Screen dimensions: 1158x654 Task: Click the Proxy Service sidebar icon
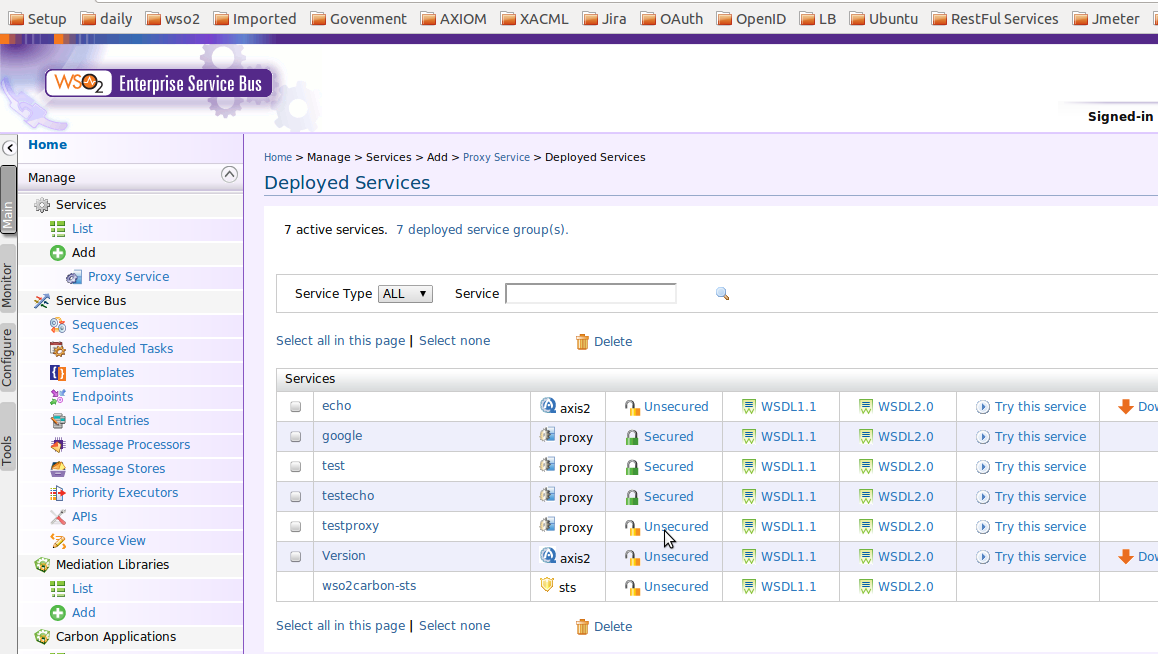pos(74,277)
